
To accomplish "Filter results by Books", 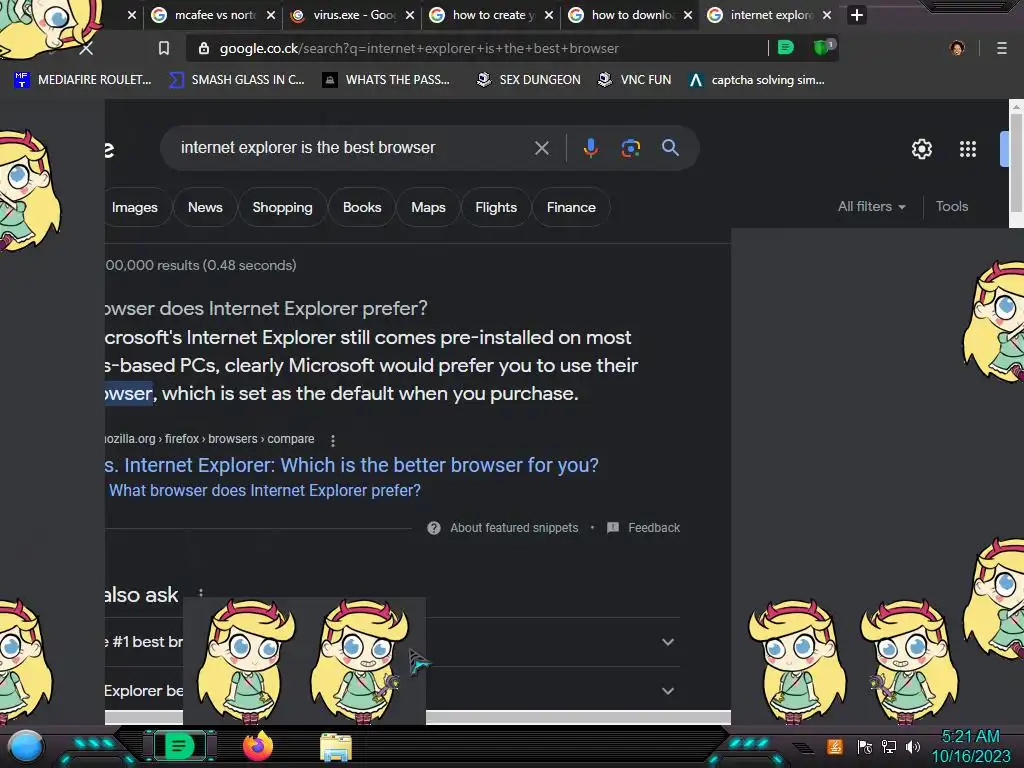I will click(362, 207).
